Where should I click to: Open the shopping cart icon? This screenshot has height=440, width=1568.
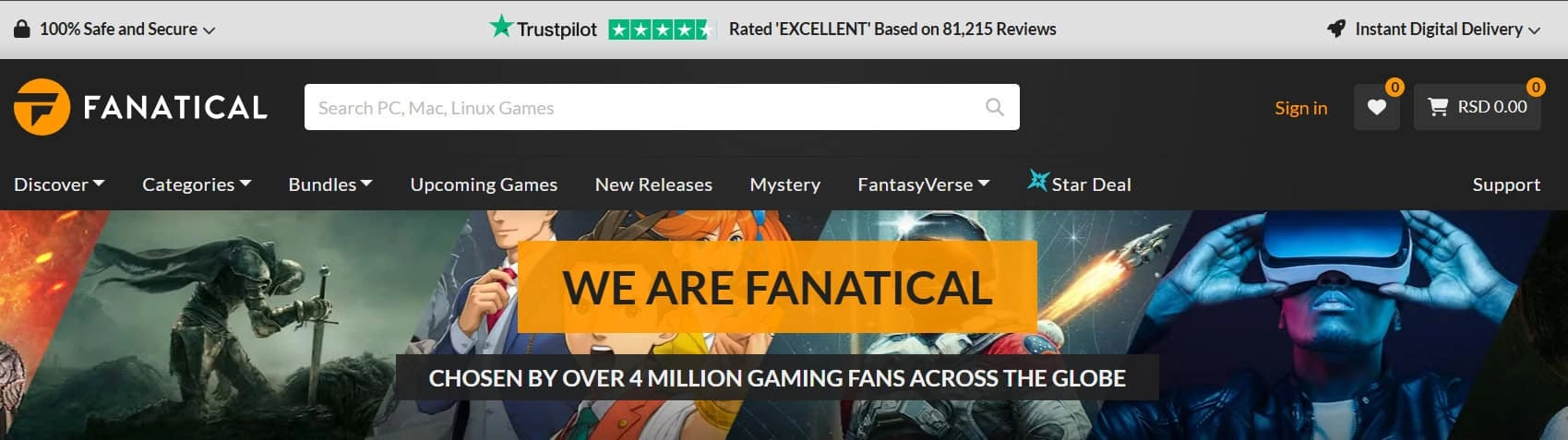(1437, 107)
